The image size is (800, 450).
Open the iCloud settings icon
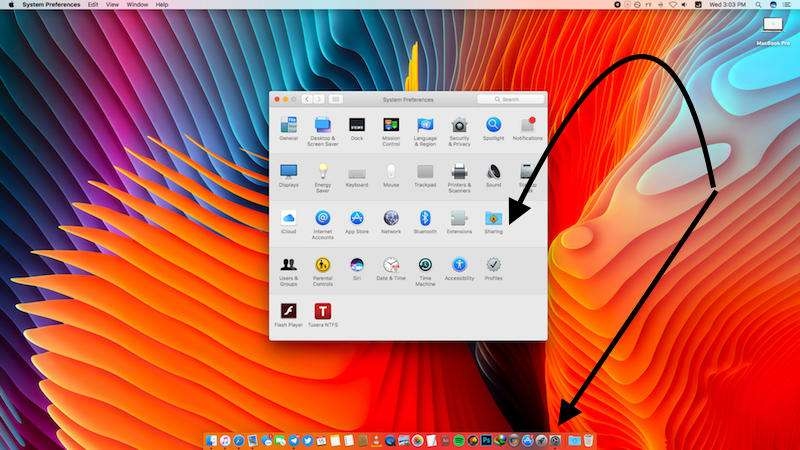(x=288, y=218)
